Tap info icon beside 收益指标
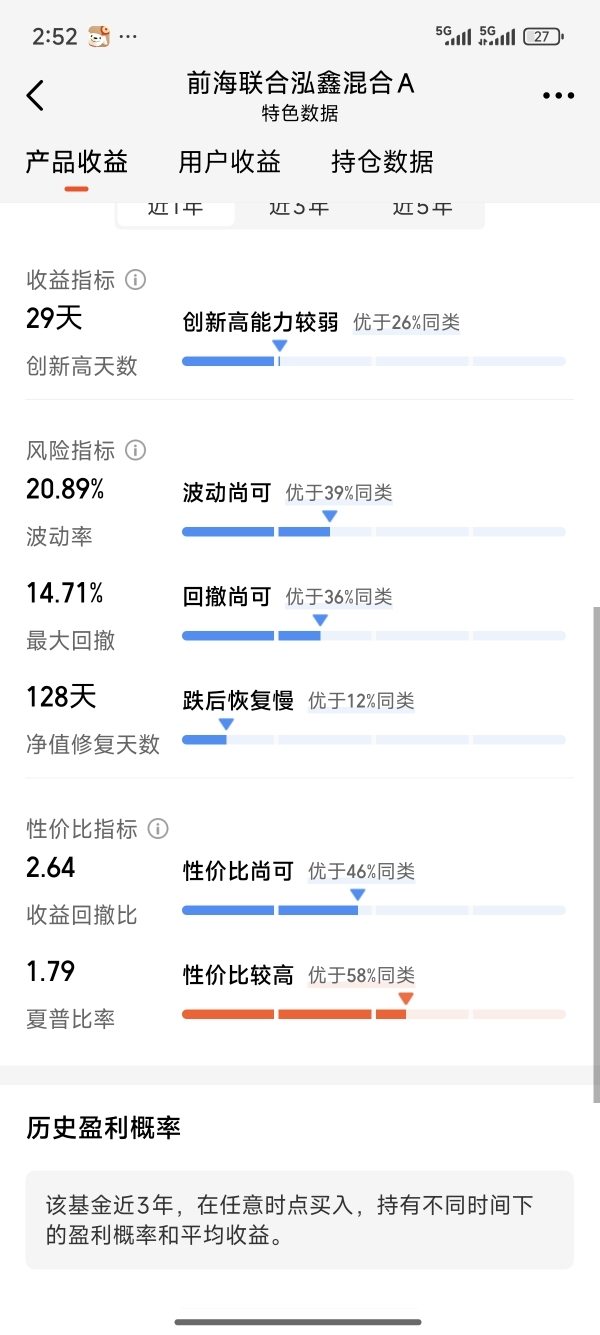 (x=136, y=280)
